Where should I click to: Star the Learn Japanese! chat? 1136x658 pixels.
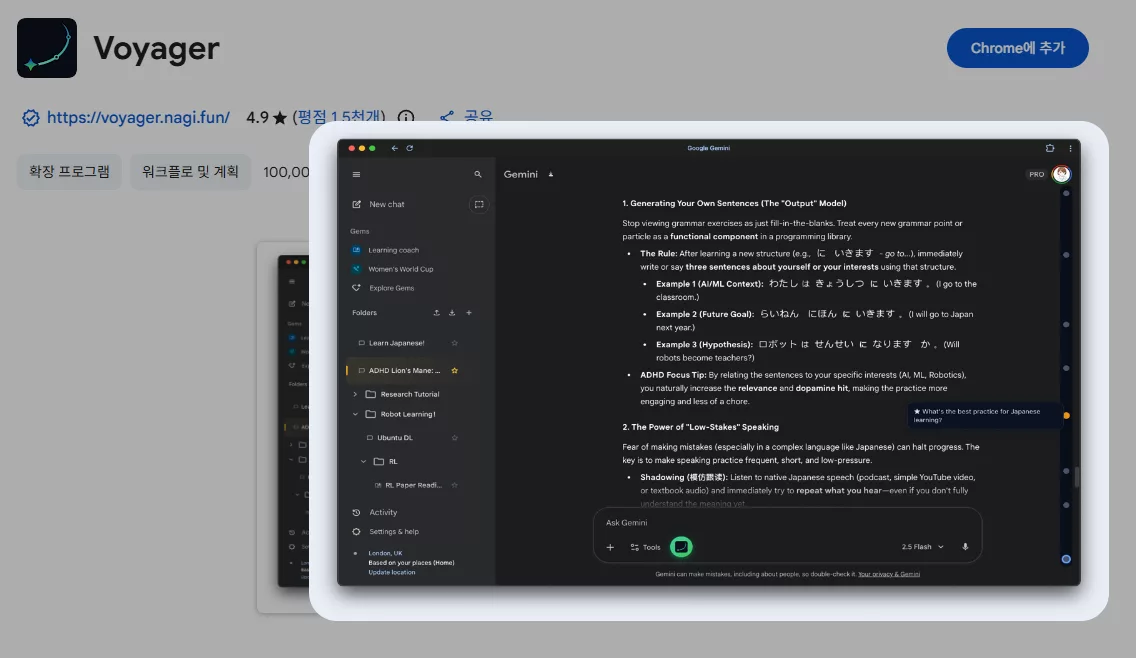454,343
